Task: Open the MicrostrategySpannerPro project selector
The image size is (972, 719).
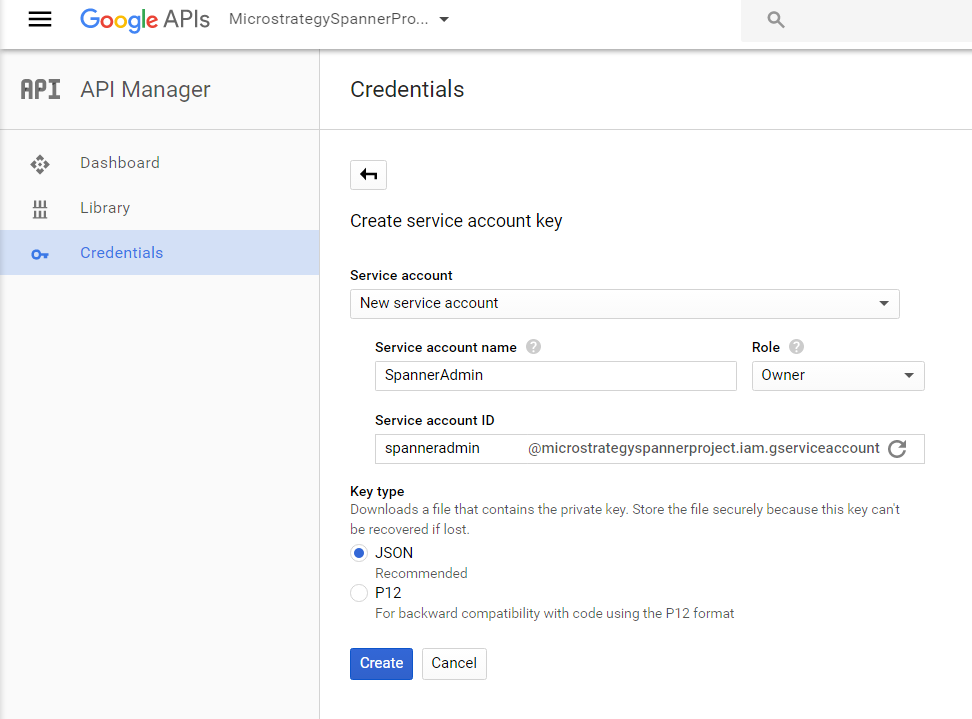Action: (338, 18)
